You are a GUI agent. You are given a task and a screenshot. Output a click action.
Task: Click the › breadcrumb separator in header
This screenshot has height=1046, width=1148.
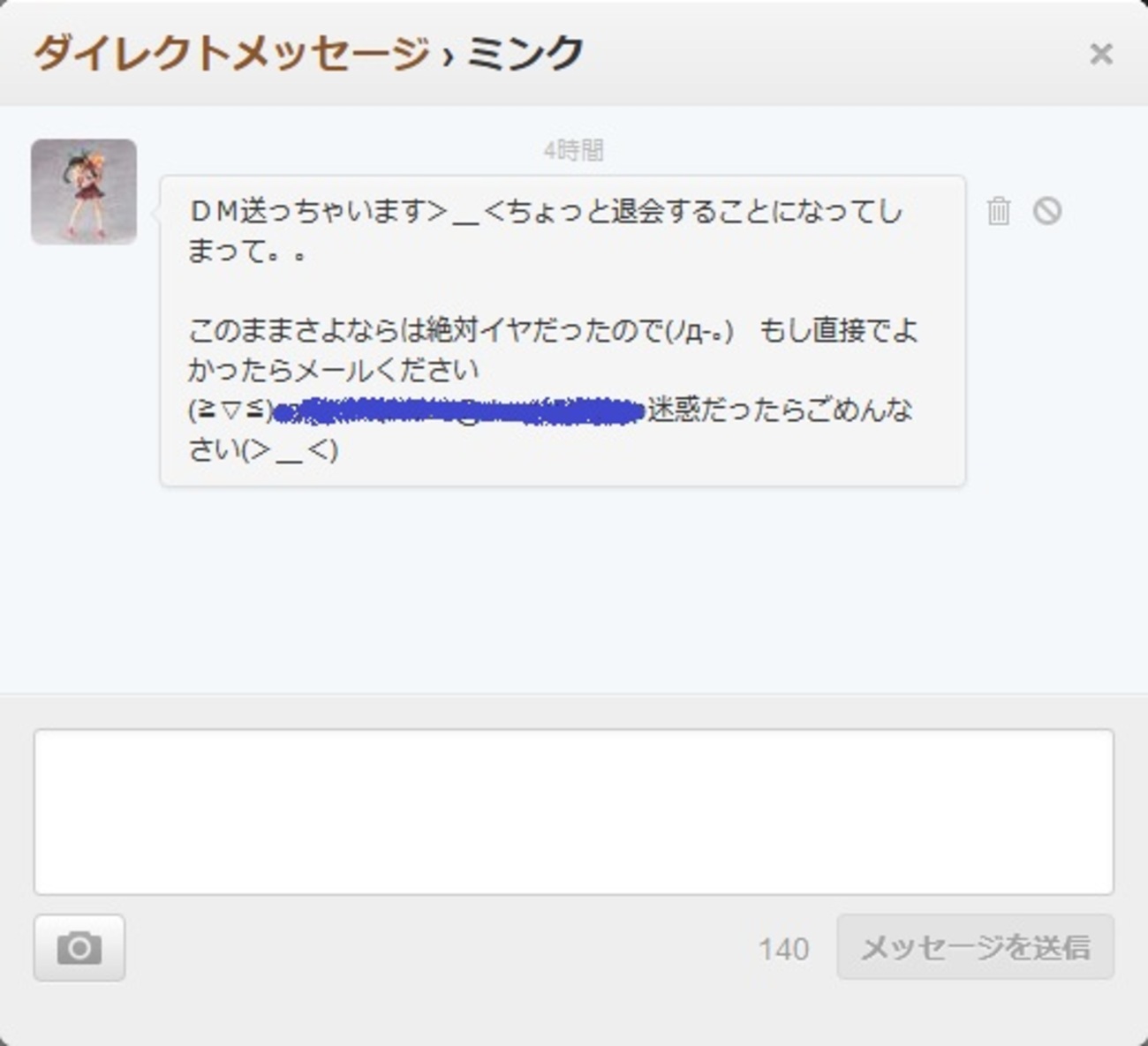pos(448,56)
